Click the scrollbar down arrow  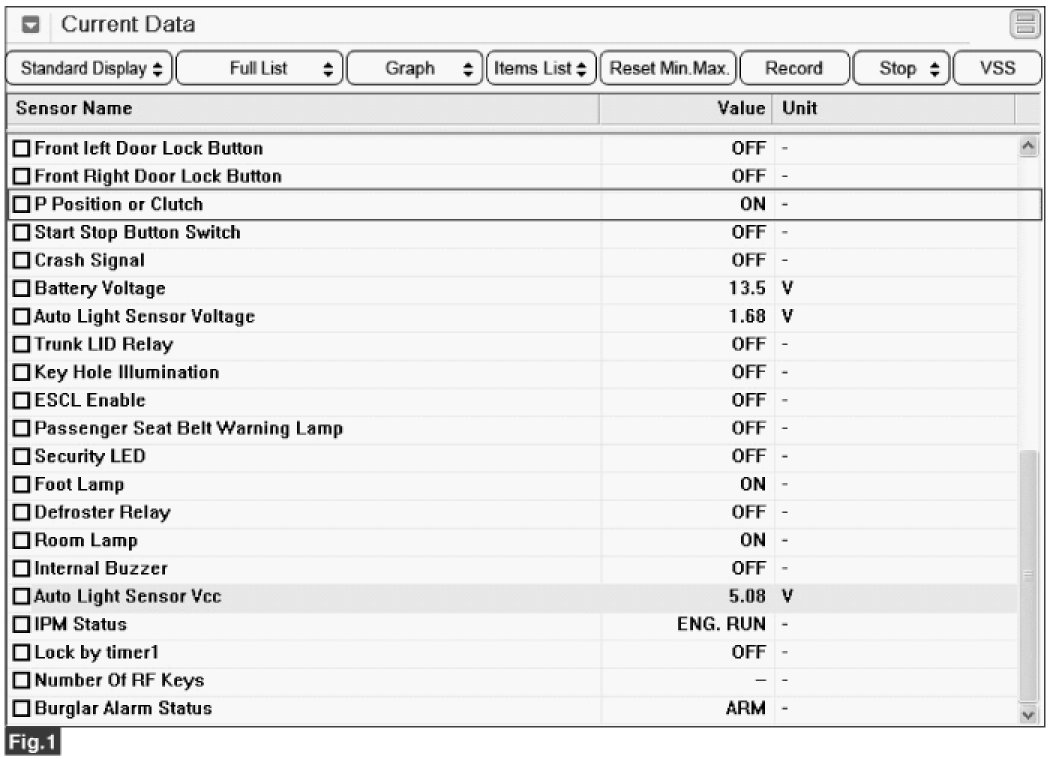click(x=1027, y=714)
